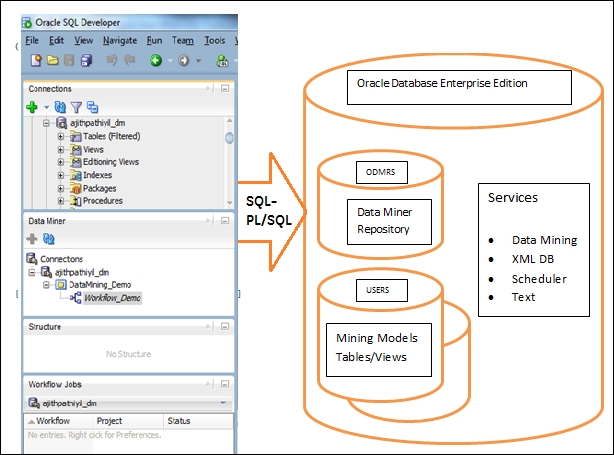Expand the Procedures node
The image size is (614, 455).
point(61,201)
